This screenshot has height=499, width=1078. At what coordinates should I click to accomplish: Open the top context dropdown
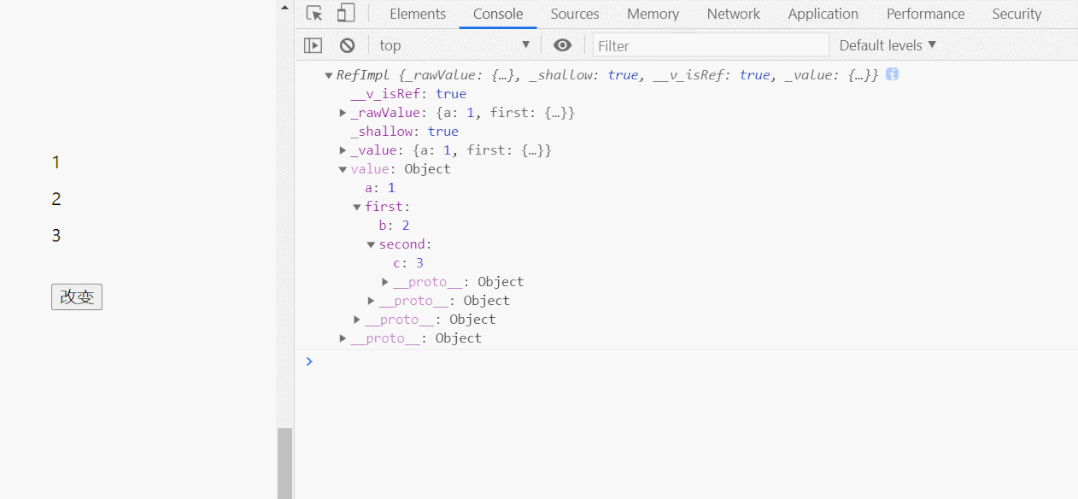coord(454,45)
